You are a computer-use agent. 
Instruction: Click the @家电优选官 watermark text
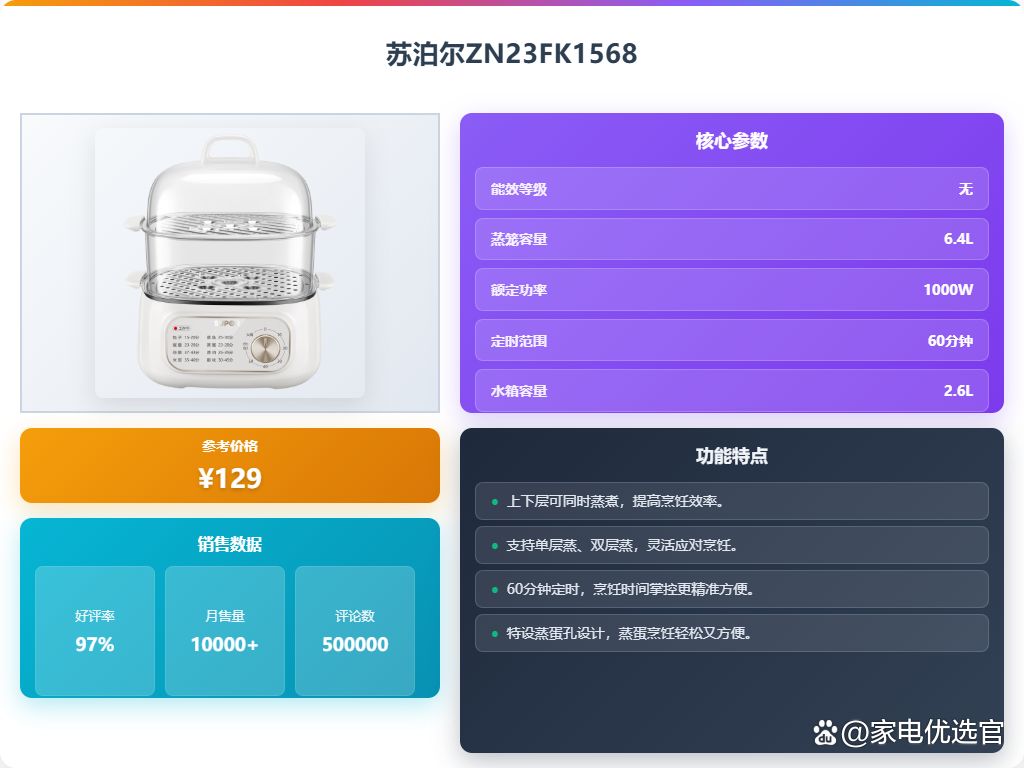(921, 732)
